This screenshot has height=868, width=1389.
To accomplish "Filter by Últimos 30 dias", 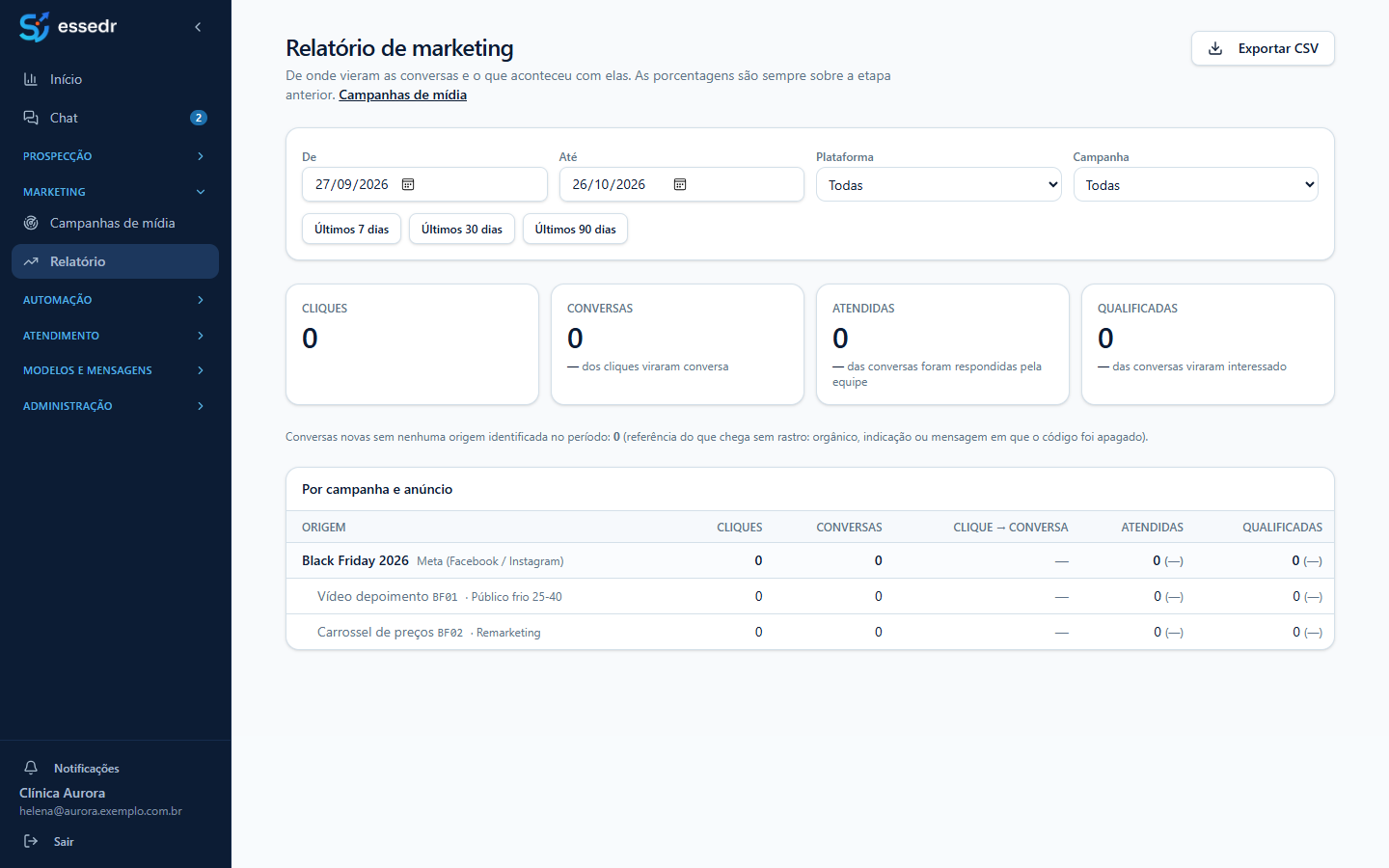I will [462, 229].
